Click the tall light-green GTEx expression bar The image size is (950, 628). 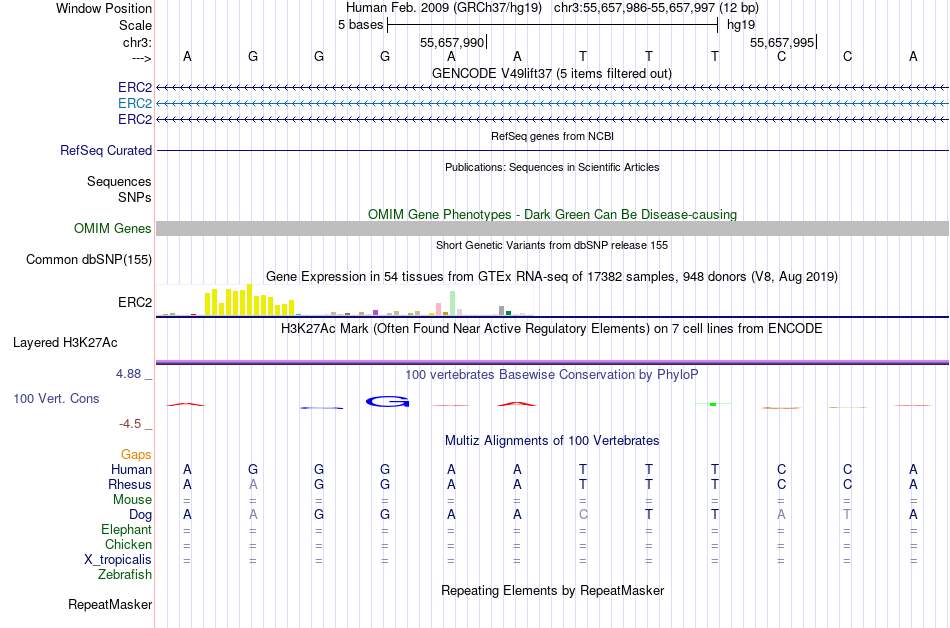coord(453,303)
